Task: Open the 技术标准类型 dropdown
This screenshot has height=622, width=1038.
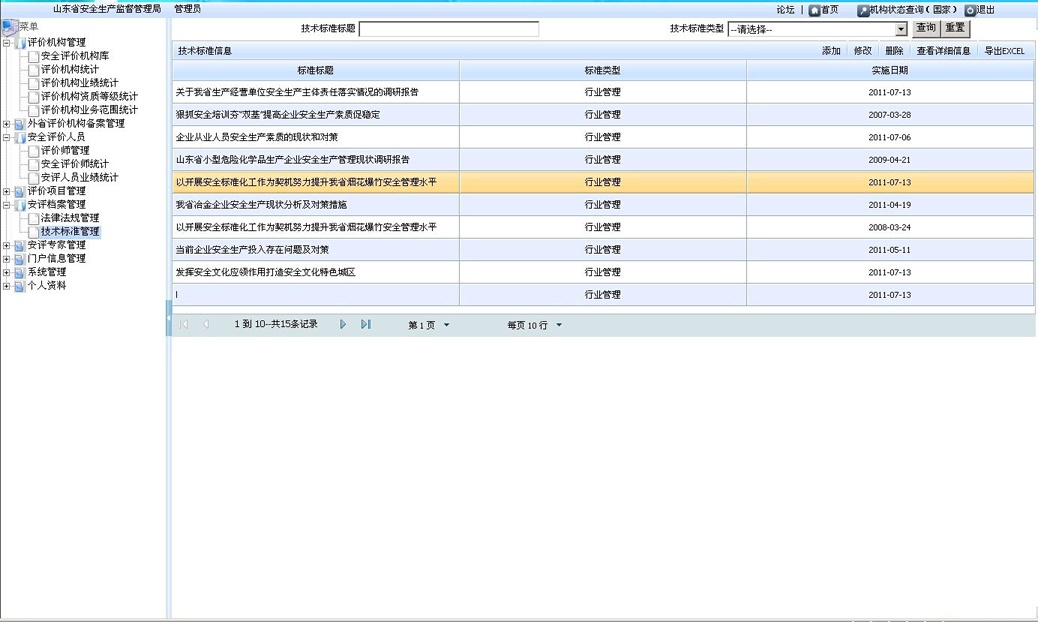Action: pos(900,30)
